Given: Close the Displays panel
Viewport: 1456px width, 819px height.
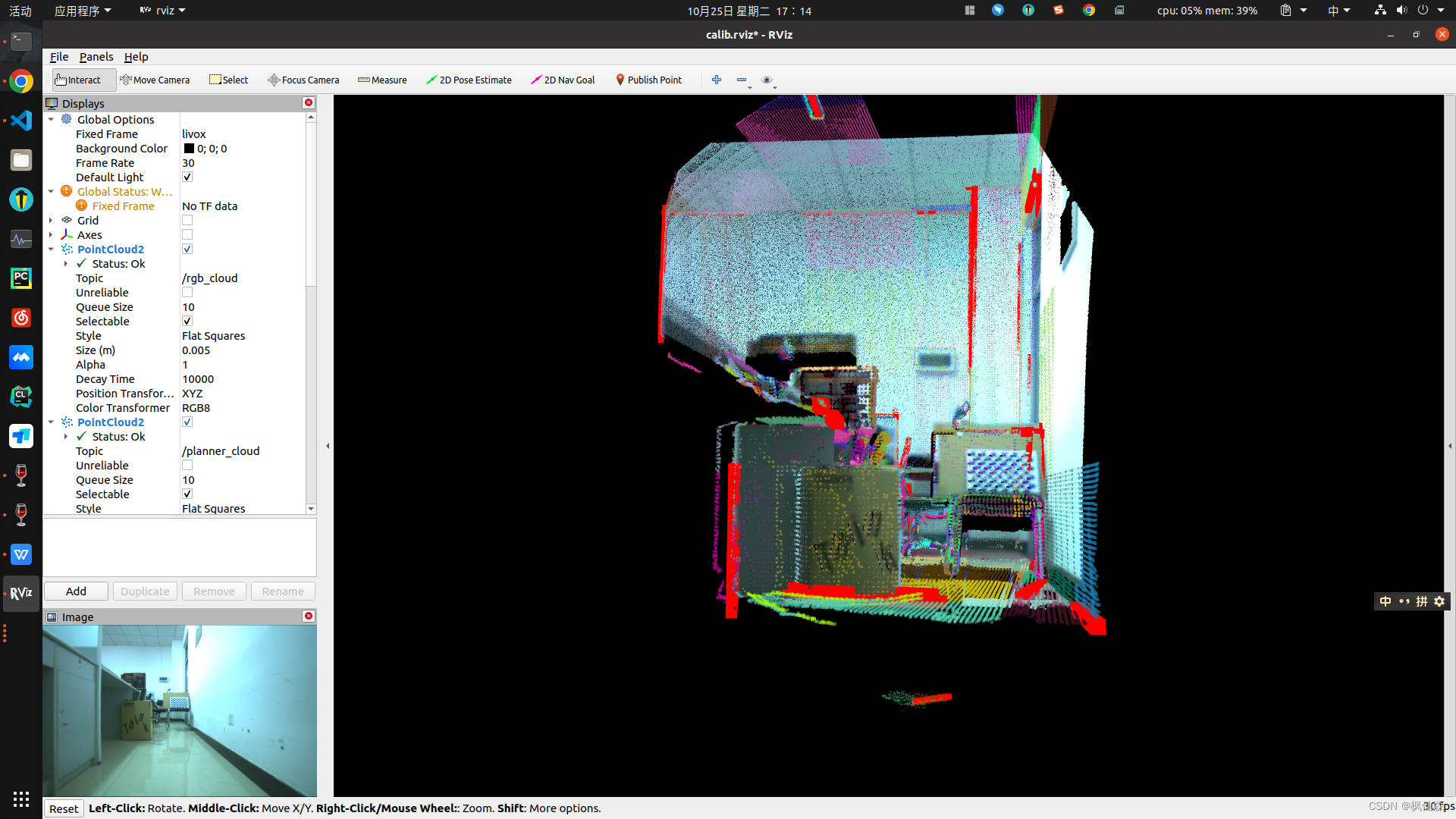Looking at the screenshot, I should [x=309, y=102].
